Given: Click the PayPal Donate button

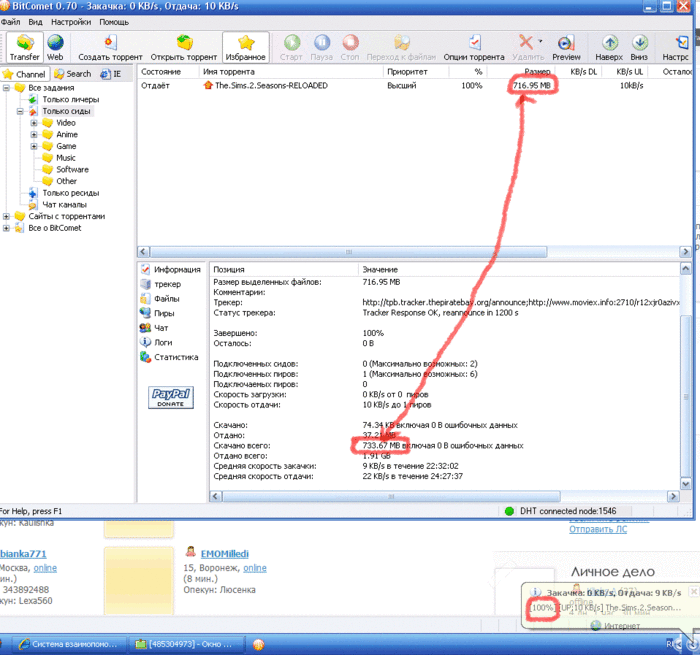Looking at the screenshot, I should pos(171,397).
